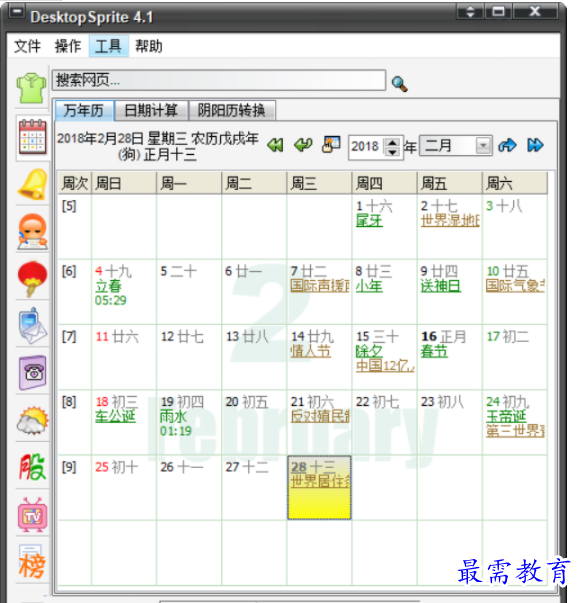Viewport: 579px width, 603px height.
Task: Increase year with stepper up arrow
Action: (392, 142)
